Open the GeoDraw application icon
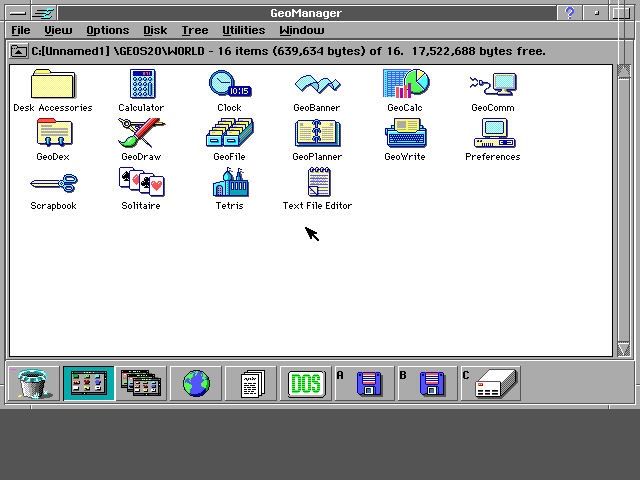 [141, 133]
